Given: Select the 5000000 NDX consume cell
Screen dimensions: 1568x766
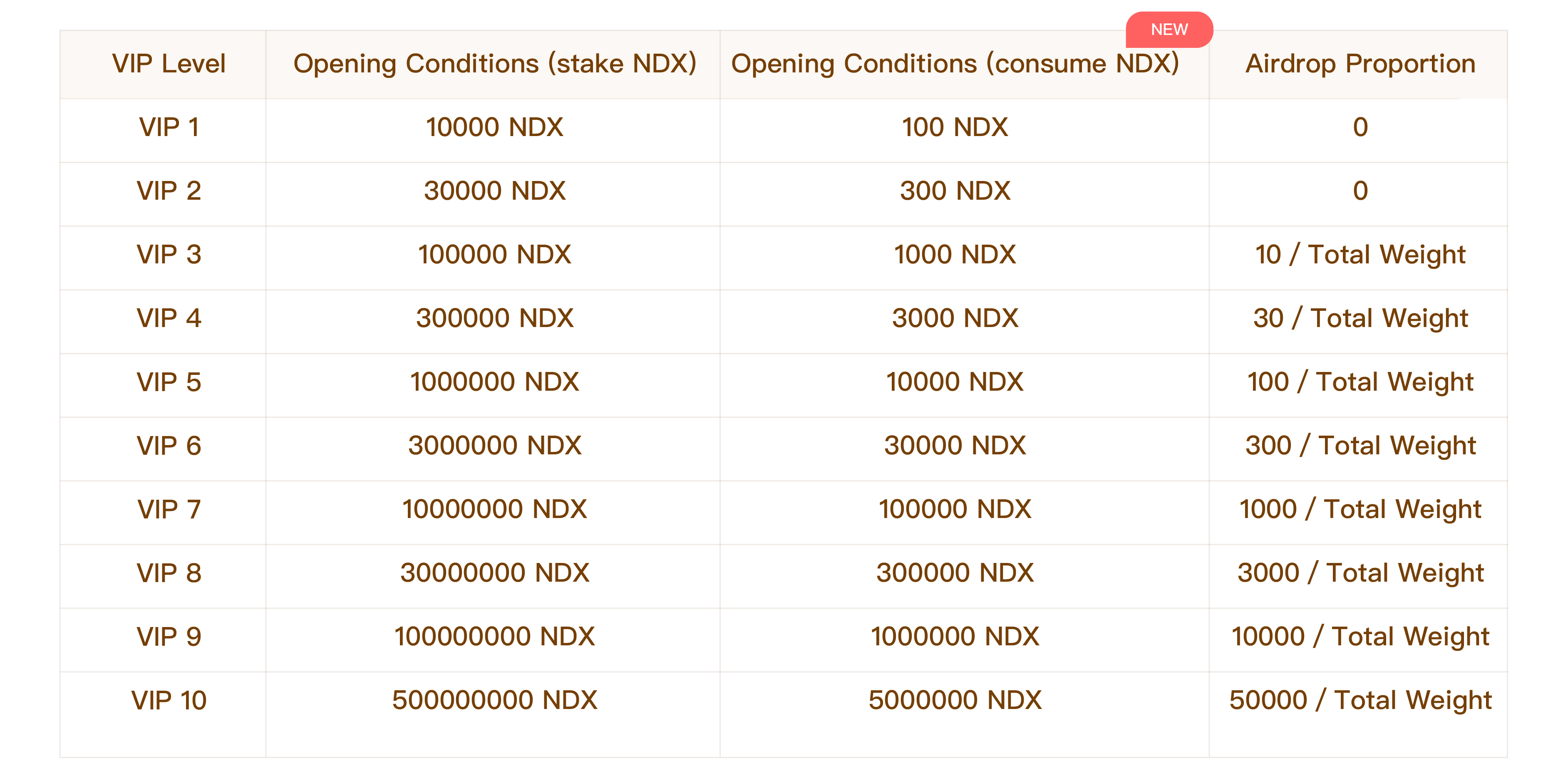Looking at the screenshot, I should [x=955, y=700].
